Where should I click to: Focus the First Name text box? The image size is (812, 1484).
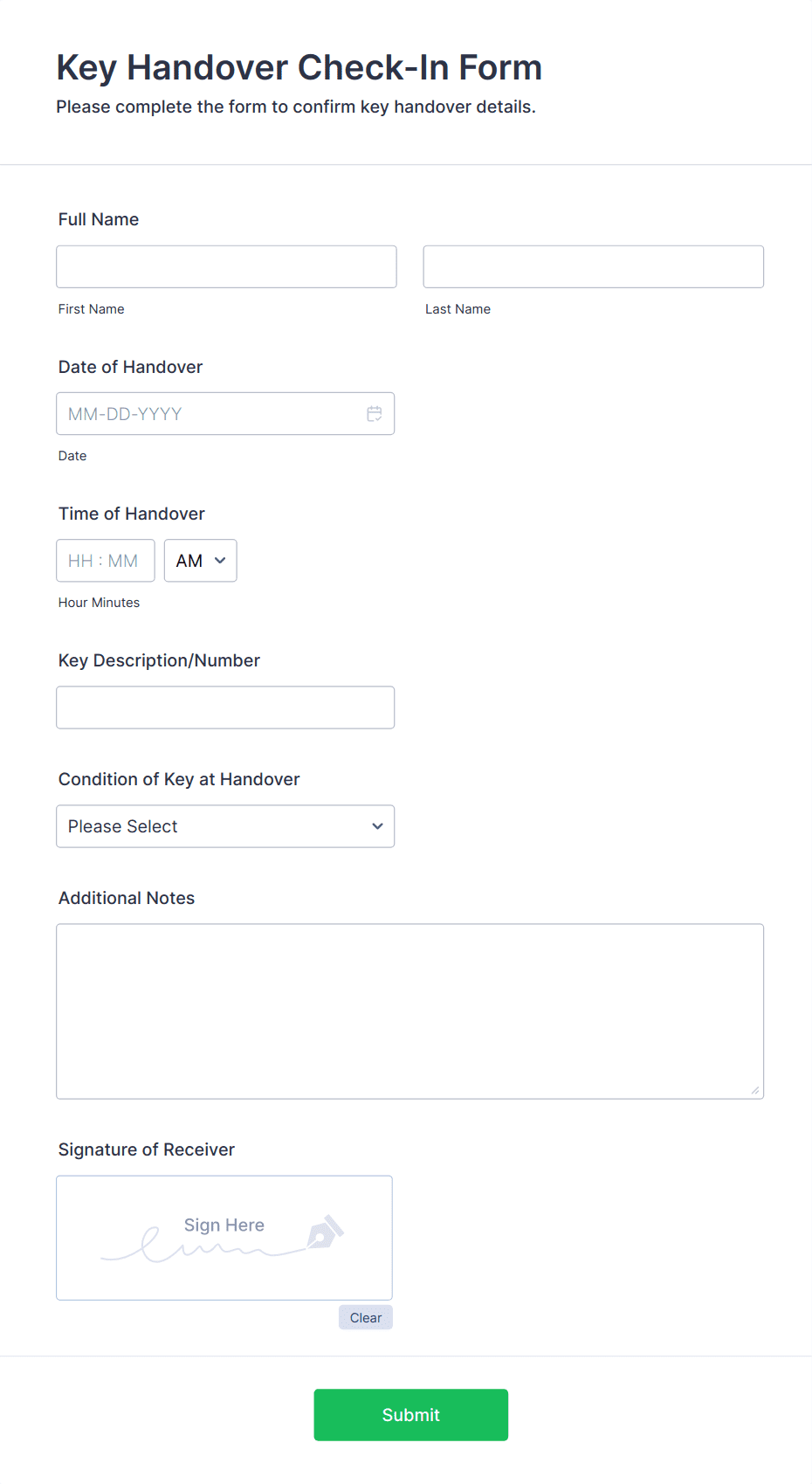tap(226, 267)
